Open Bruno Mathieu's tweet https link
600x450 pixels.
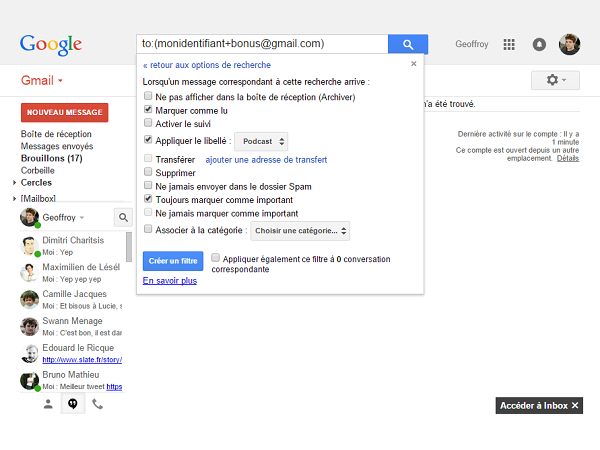tap(114, 386)
